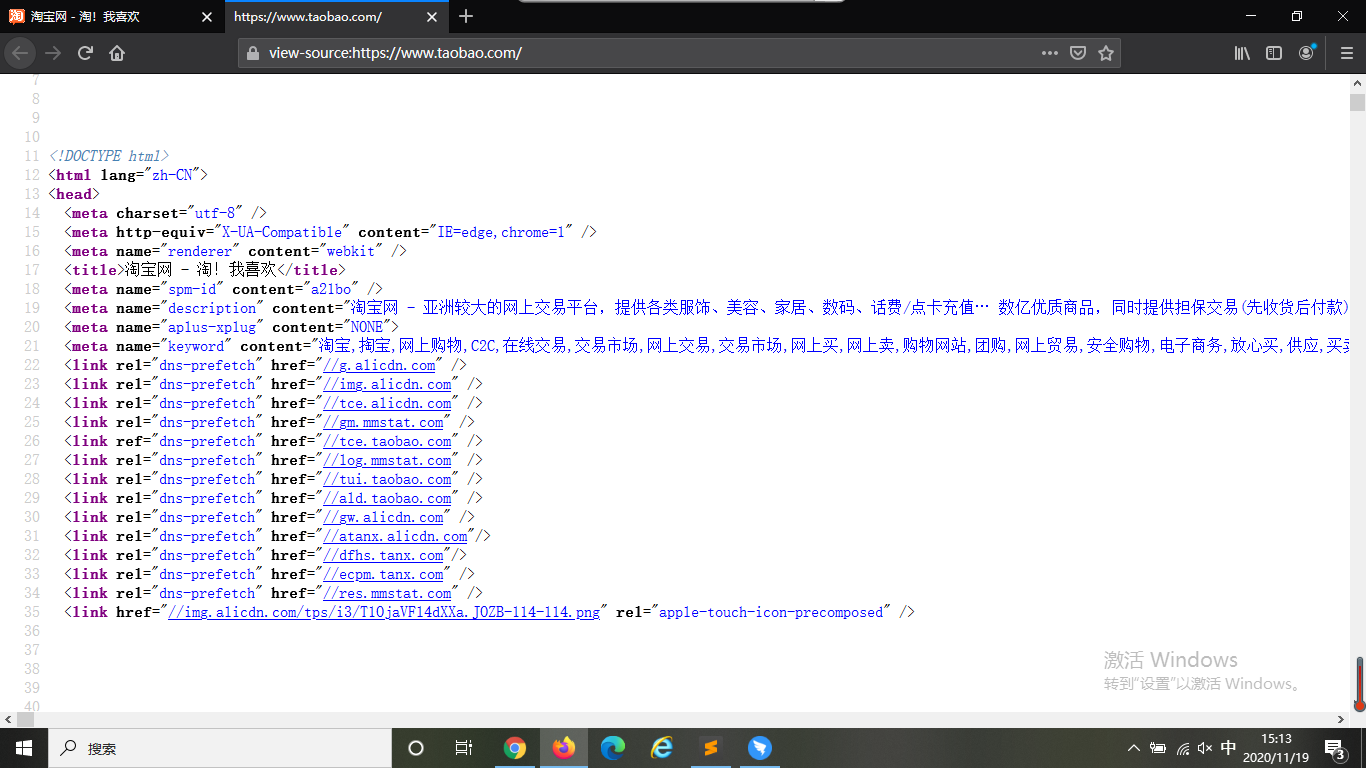Open the Firefox Account avatar icon
The image size is (1366, 768).
coord(1307,53)
